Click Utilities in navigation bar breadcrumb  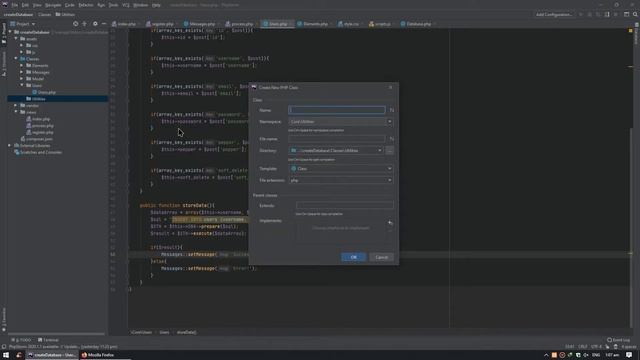click(x=65, y=14)
